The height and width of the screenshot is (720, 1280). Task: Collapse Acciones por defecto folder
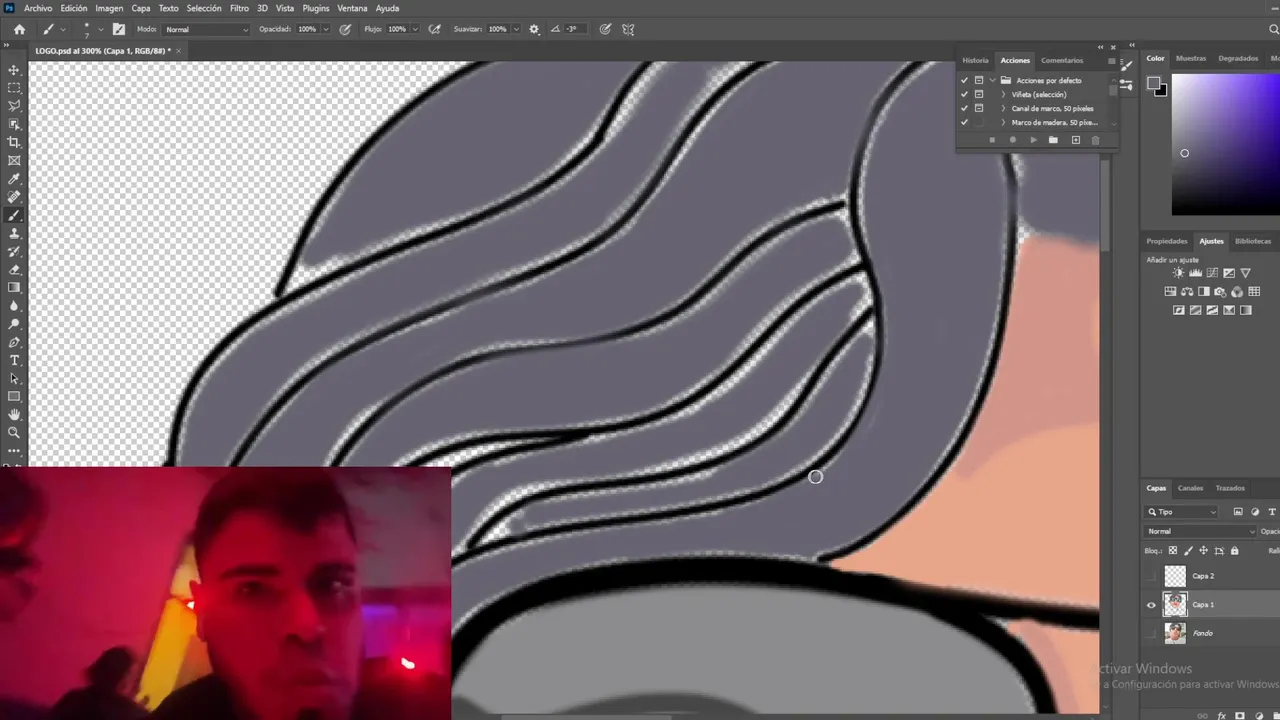pos(993,80)
